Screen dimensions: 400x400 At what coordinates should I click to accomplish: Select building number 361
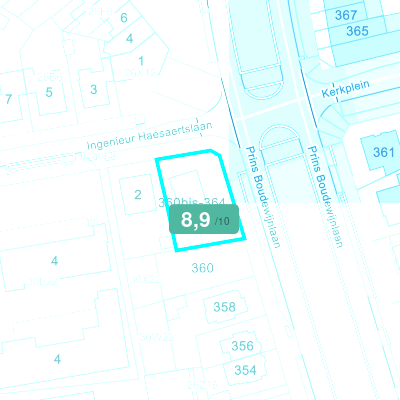point(384,152)
